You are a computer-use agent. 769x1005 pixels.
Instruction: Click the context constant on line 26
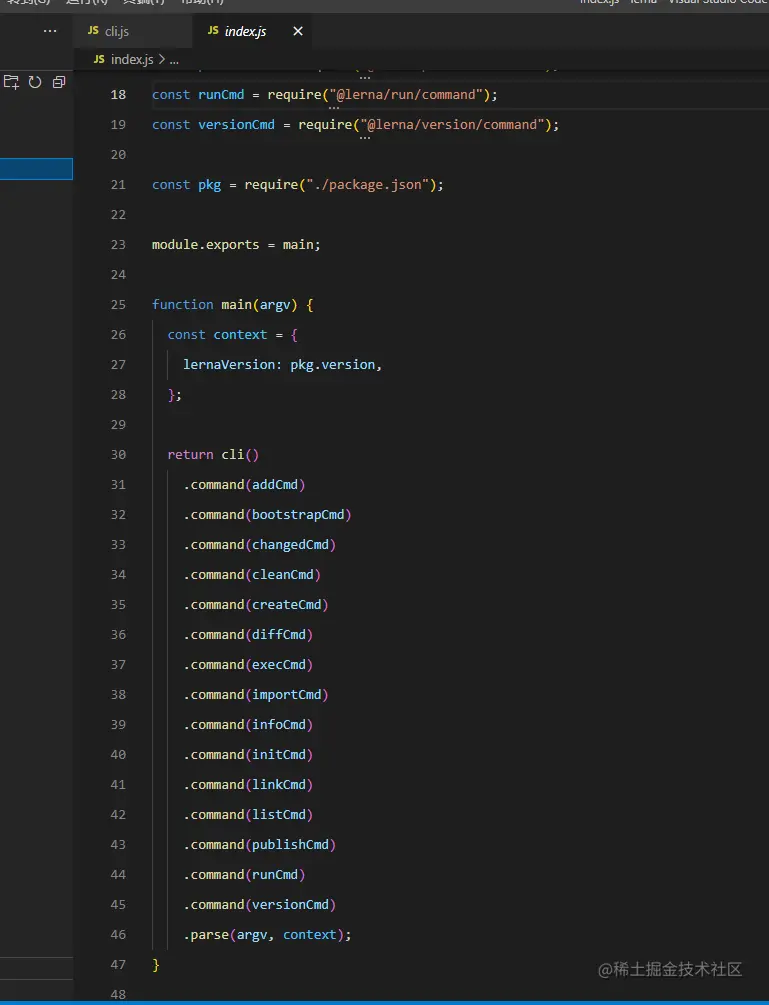pos(240,335)
